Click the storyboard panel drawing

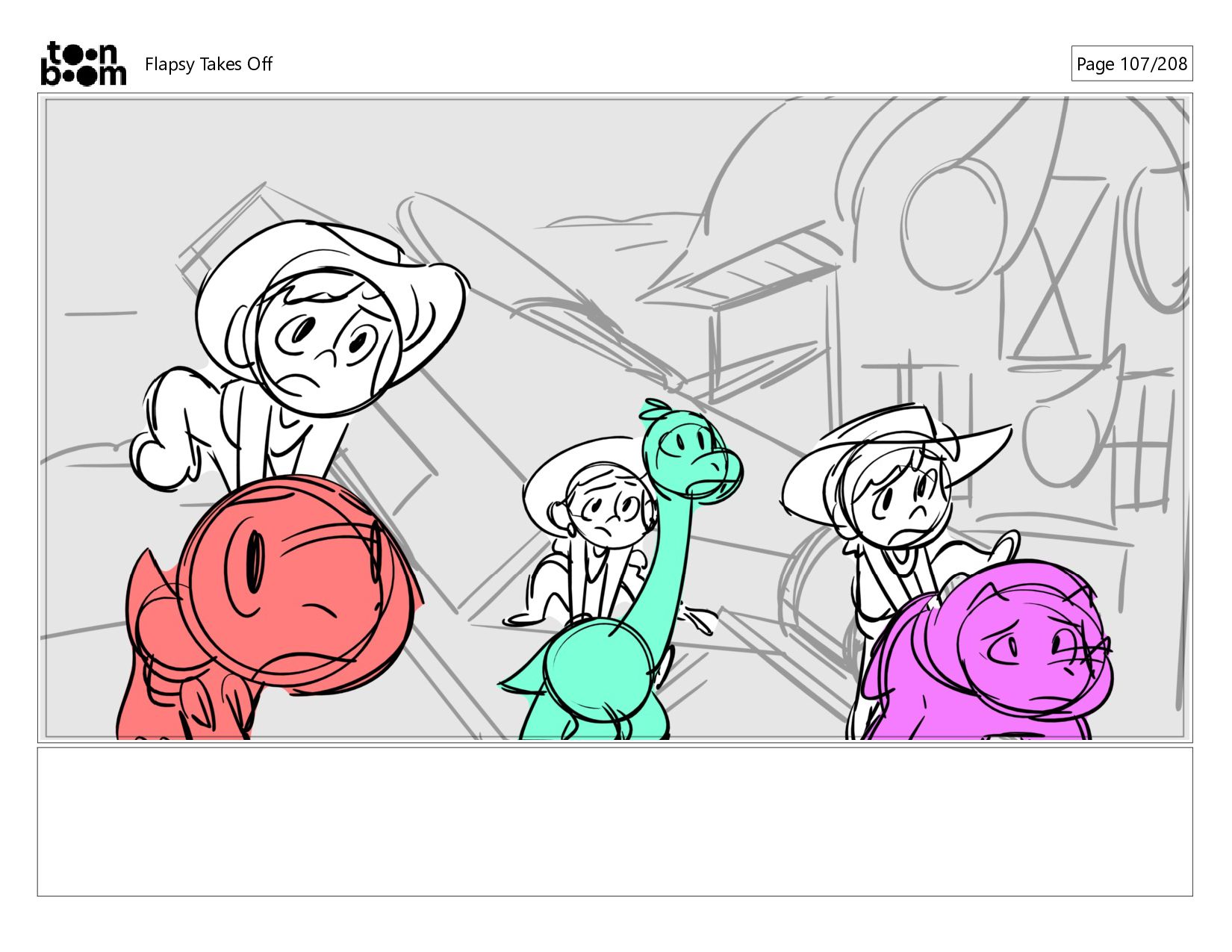click(x=615, y=418)
